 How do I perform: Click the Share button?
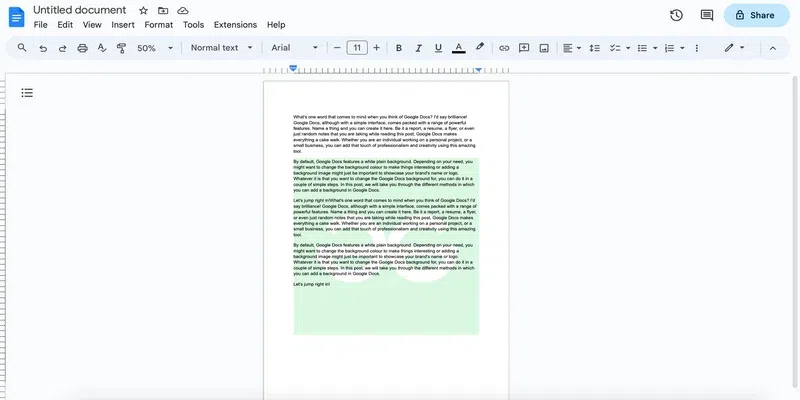[x=757, y=15]
